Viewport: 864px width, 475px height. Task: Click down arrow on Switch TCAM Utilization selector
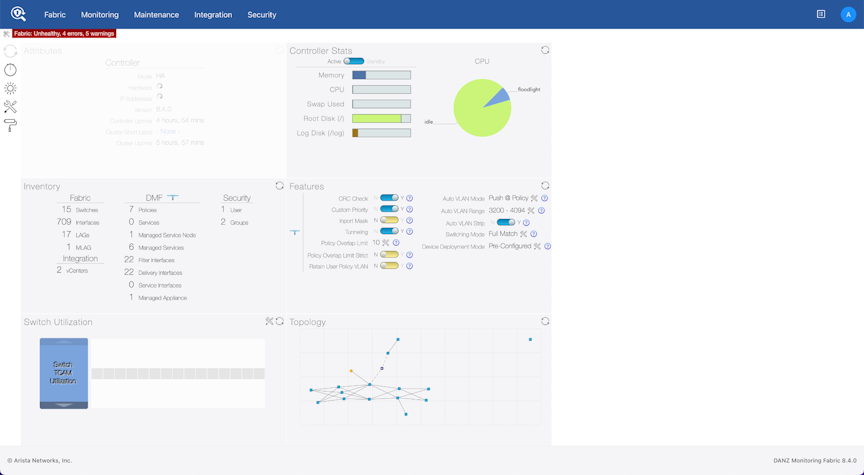coord(64,405)
